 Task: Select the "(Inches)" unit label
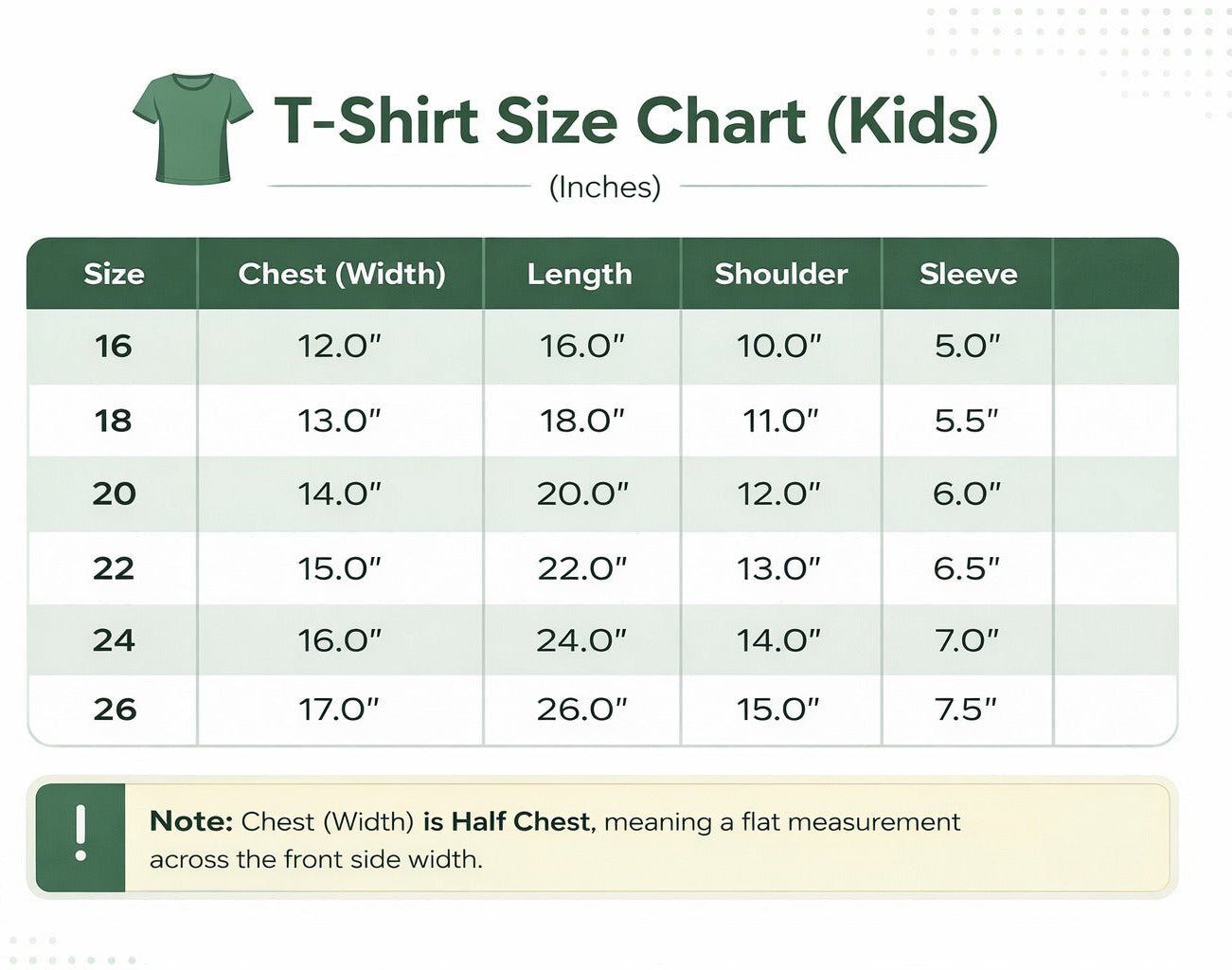tap(605, 187)
